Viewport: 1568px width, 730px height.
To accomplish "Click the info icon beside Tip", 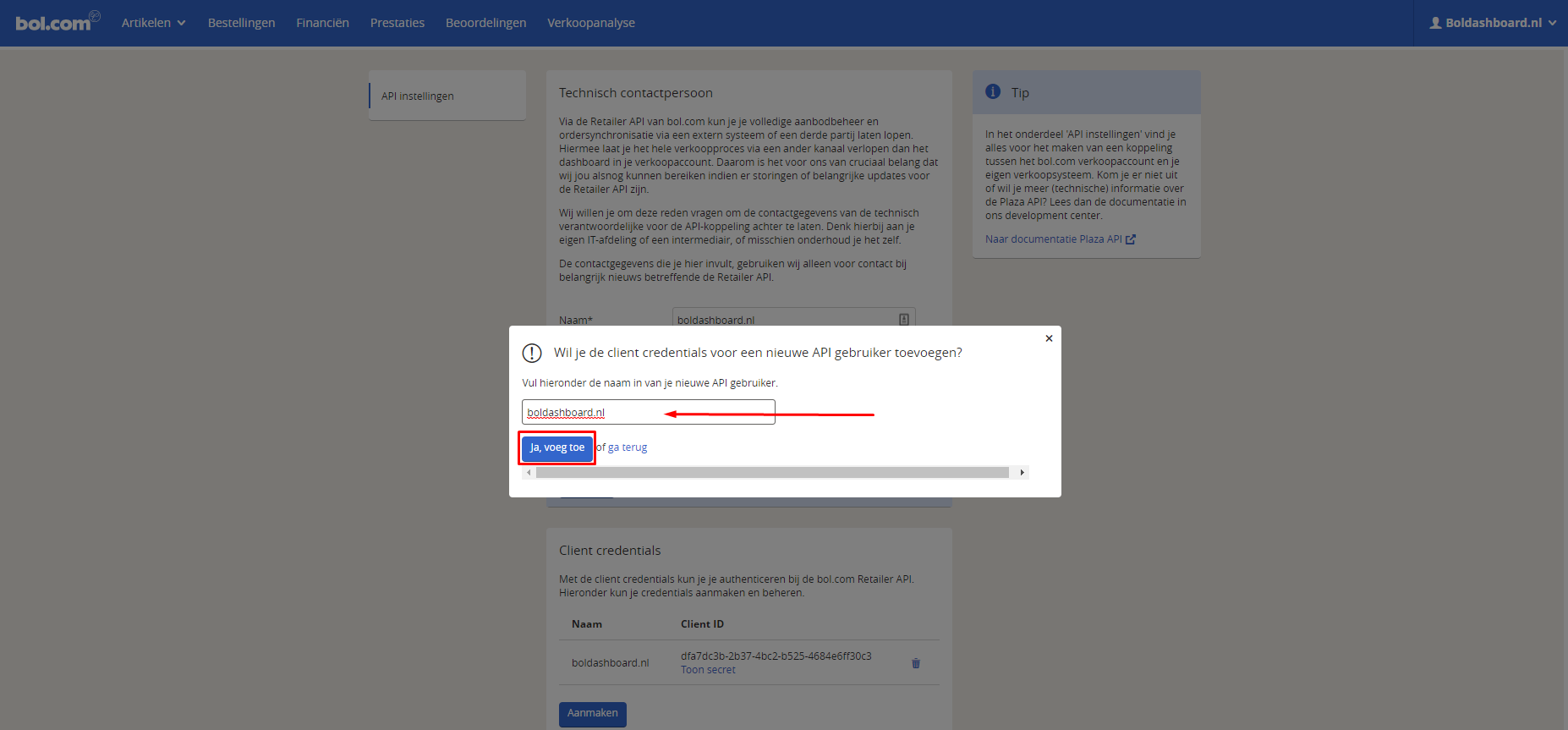I will click(x=993, y=92).
